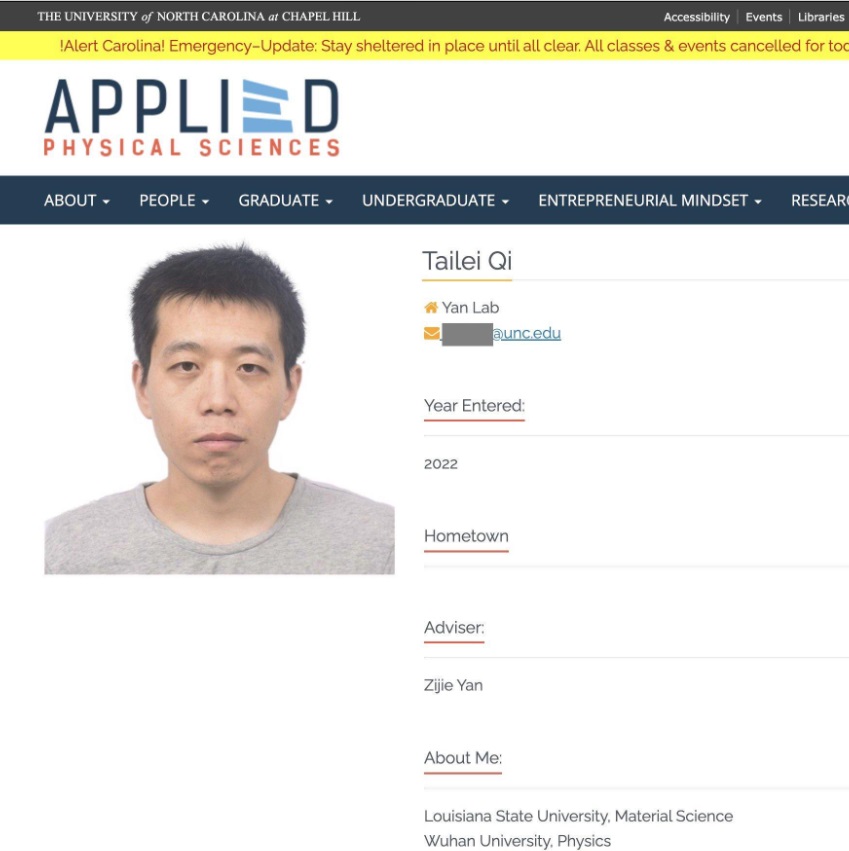Screen dimensions: 849x851
Task: Open the Applied Physical Sciences logo
Action: click(190, 117)
